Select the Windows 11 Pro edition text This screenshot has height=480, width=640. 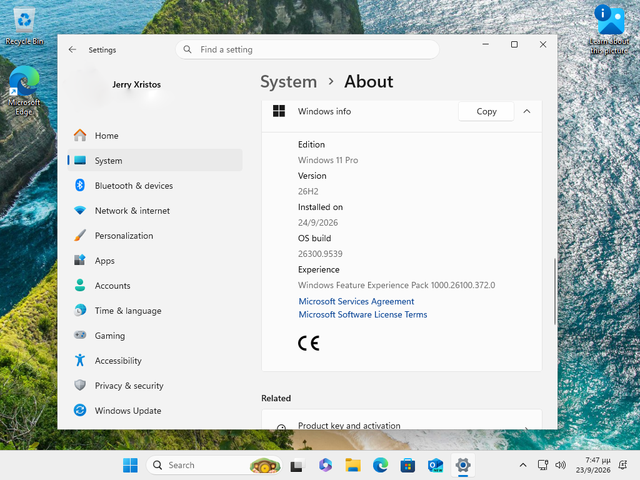pos(328,160)
